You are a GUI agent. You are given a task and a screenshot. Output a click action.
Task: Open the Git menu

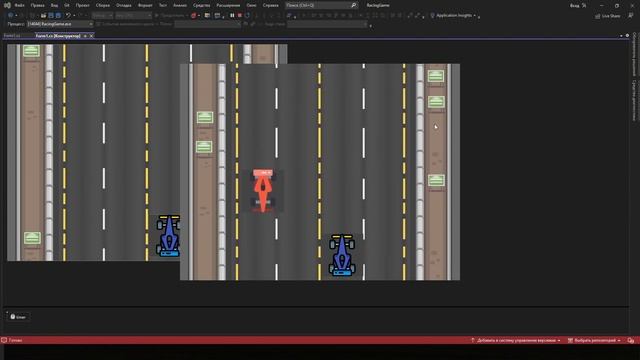click(67, 5)
